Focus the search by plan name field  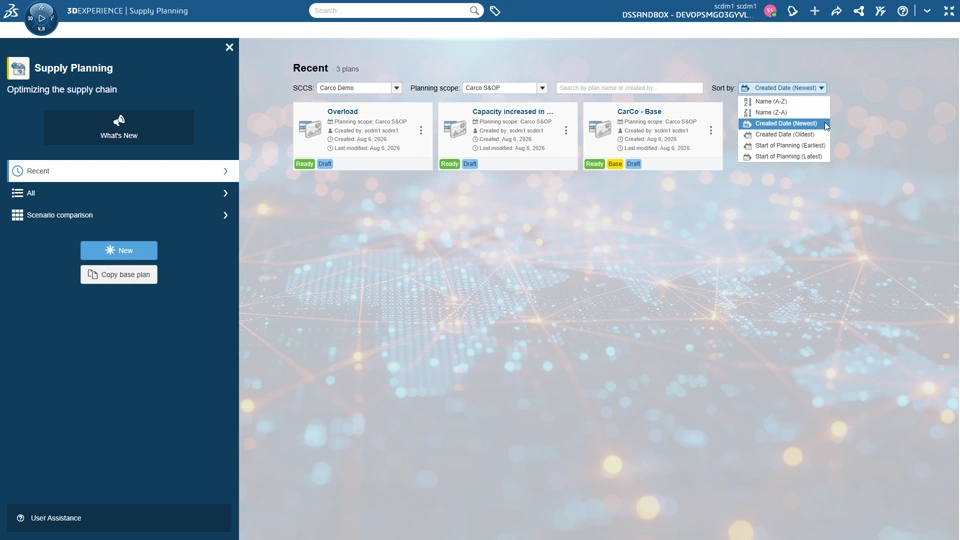[x=629, y=88]
